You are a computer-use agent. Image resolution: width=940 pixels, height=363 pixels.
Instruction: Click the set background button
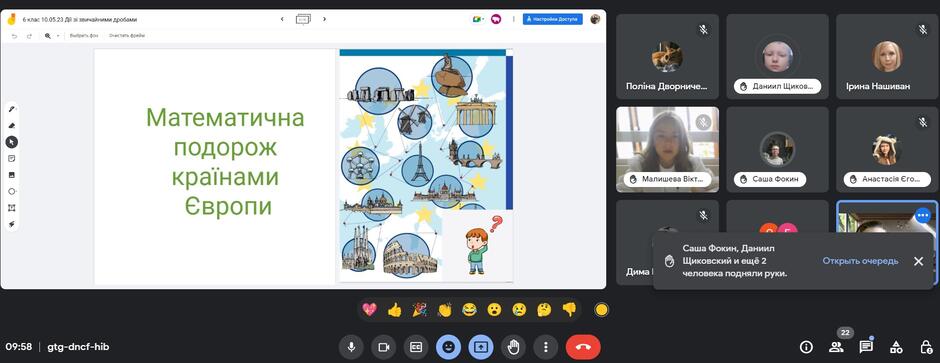coord(84,36)
